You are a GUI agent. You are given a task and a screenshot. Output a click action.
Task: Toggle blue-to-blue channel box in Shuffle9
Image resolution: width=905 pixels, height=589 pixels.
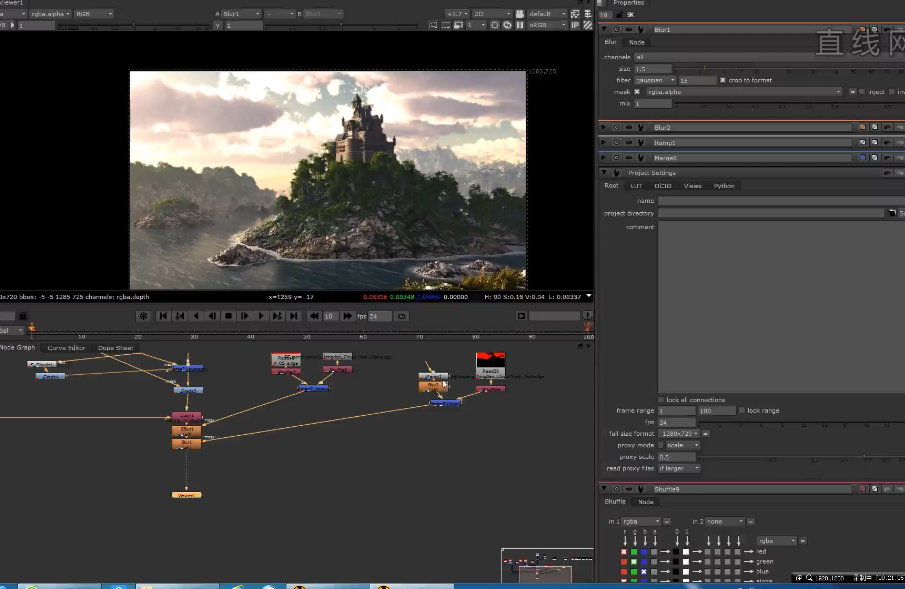(x=644, y=572)
